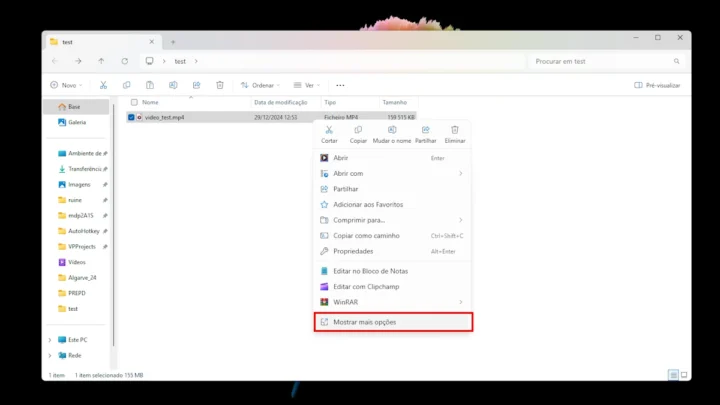This screenshot has height=405, width=720.
Task: Click toolbar paste clipboard icon
Action: tap(150, 85)
